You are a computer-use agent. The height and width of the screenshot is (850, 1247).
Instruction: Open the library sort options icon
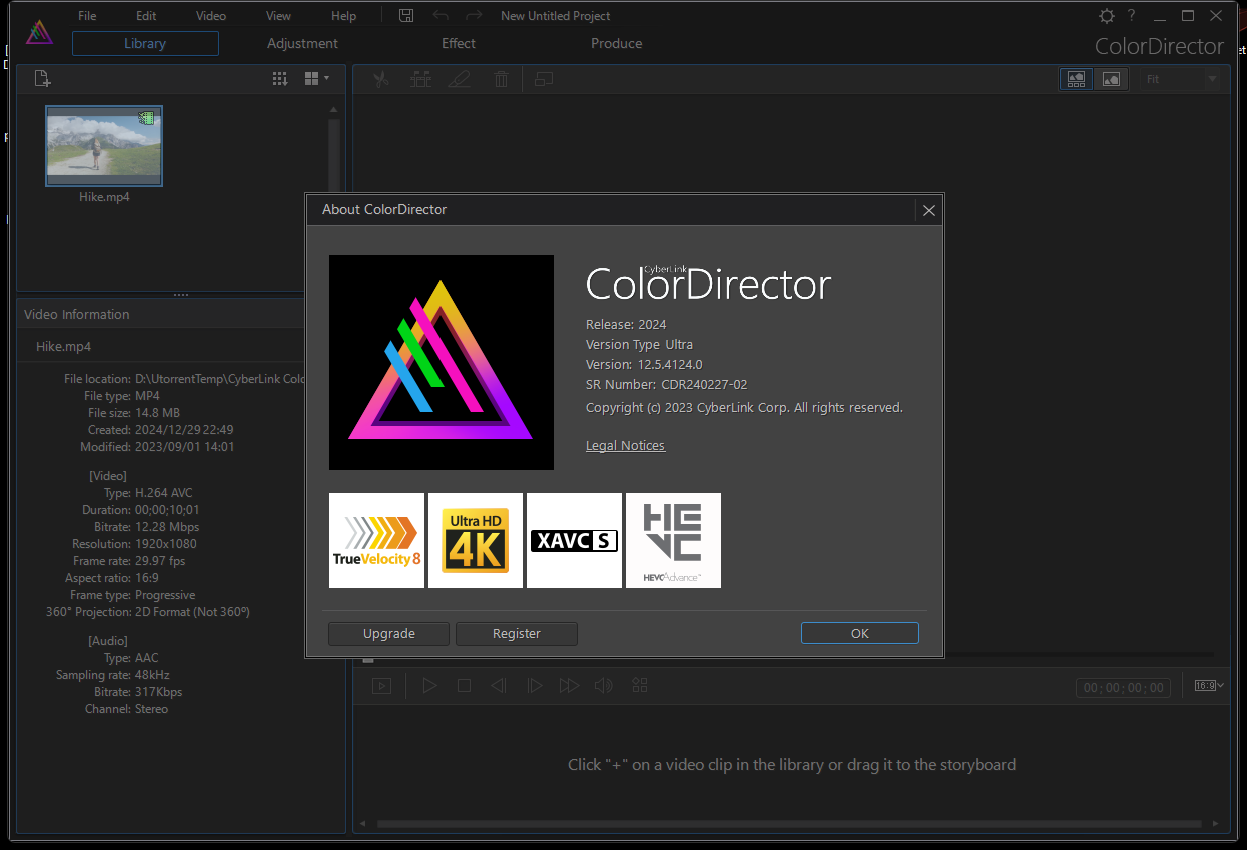[280, 79]
